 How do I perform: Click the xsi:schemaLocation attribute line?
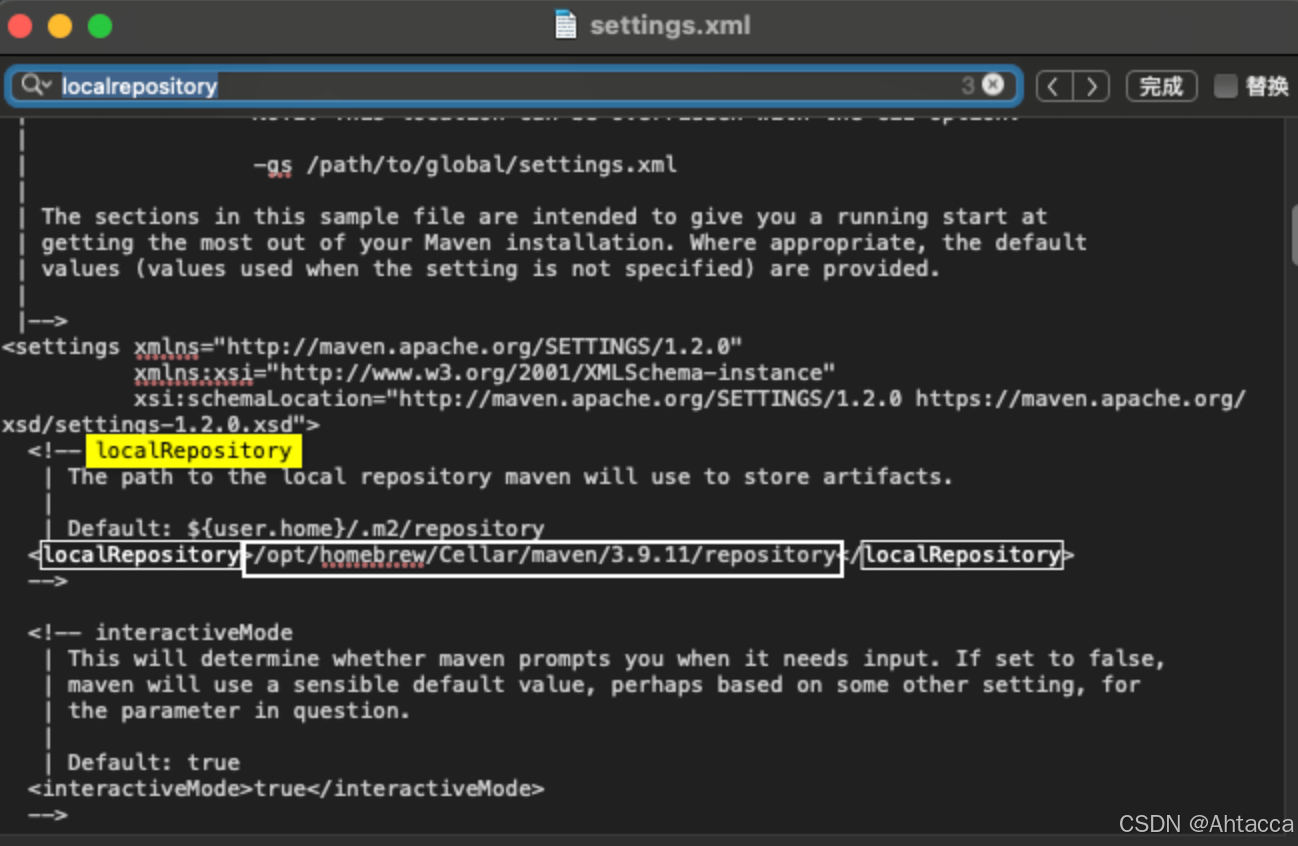690,399
